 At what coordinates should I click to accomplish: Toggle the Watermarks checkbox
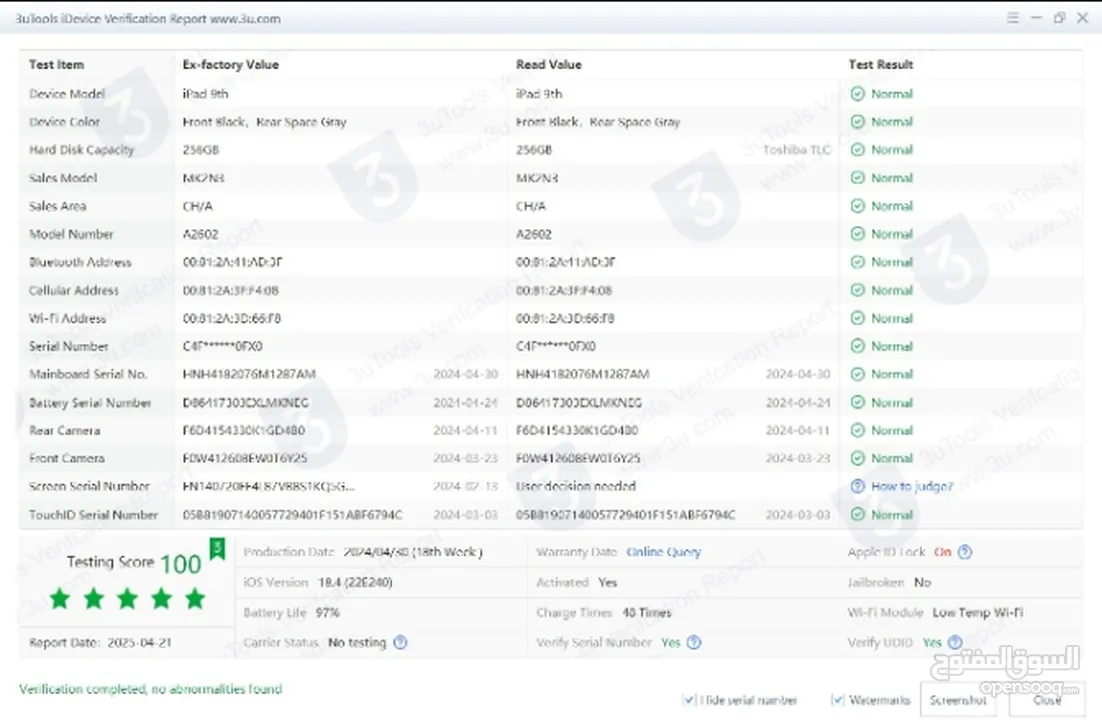tap(837, 700)
